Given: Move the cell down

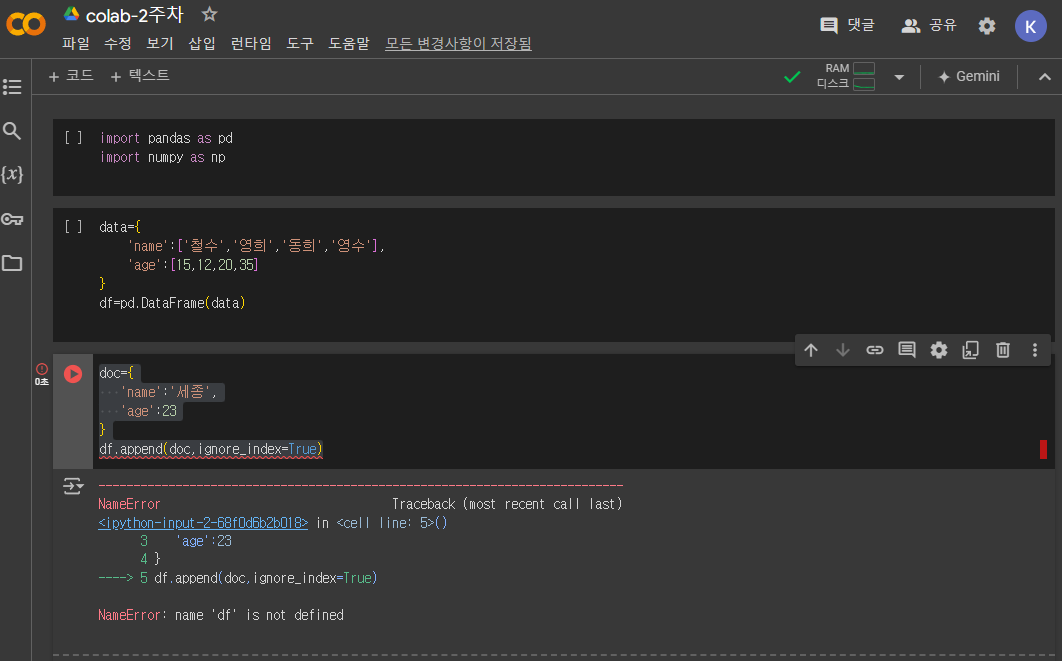Looking at the screenshot, I should 843,350.
